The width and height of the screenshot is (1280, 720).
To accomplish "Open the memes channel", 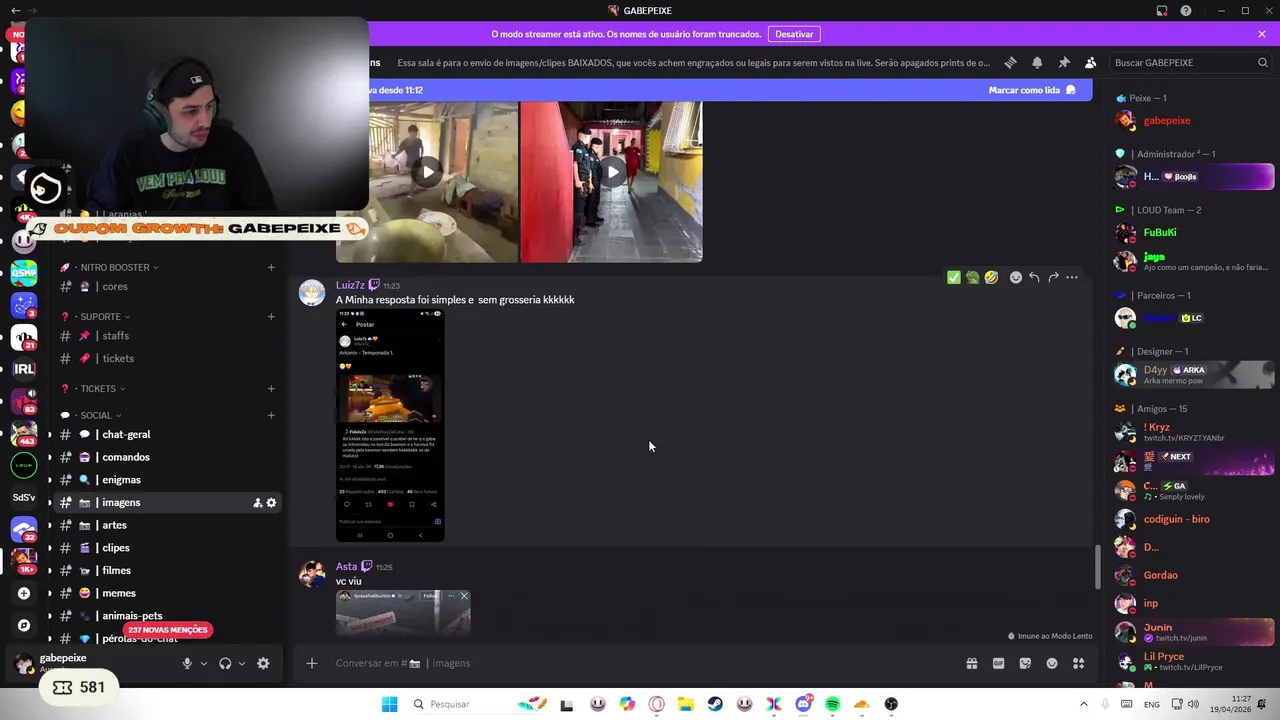I will pyautogui.click(x=168, y=593).
